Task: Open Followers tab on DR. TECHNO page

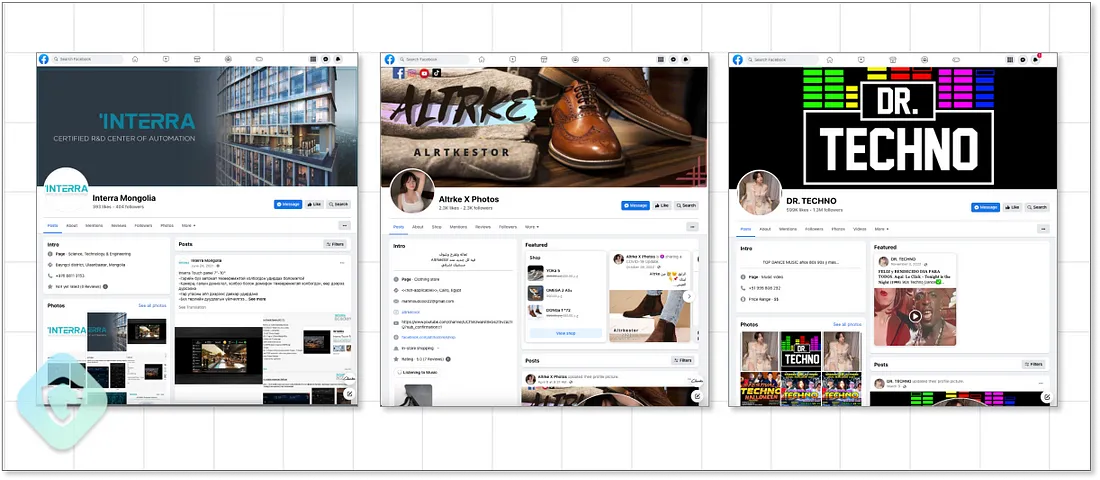Action: [x=814, y=229]
